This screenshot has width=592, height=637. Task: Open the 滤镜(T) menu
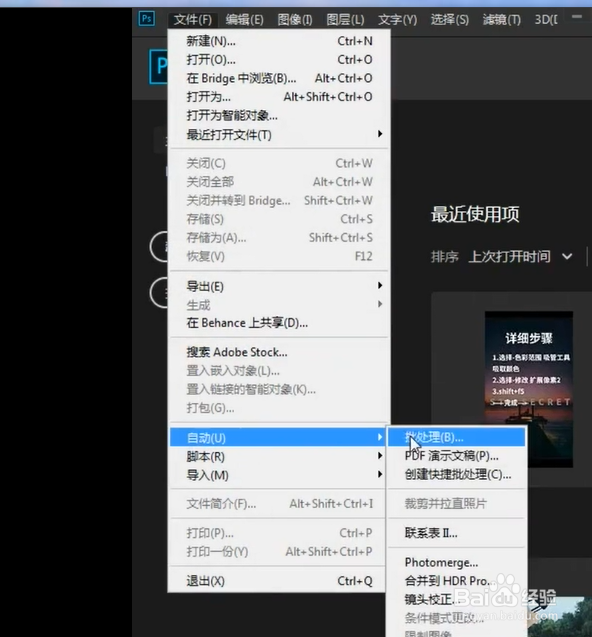[x=501, y=20]
